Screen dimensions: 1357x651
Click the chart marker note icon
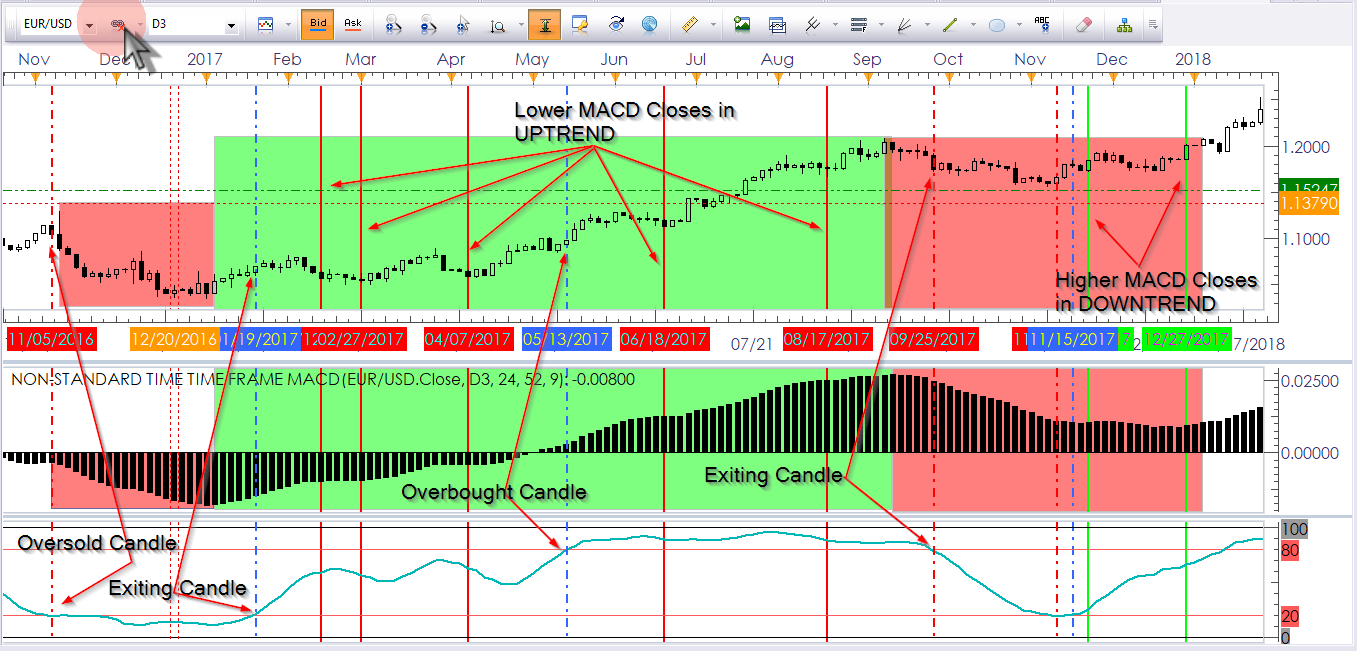pos(580,24)
